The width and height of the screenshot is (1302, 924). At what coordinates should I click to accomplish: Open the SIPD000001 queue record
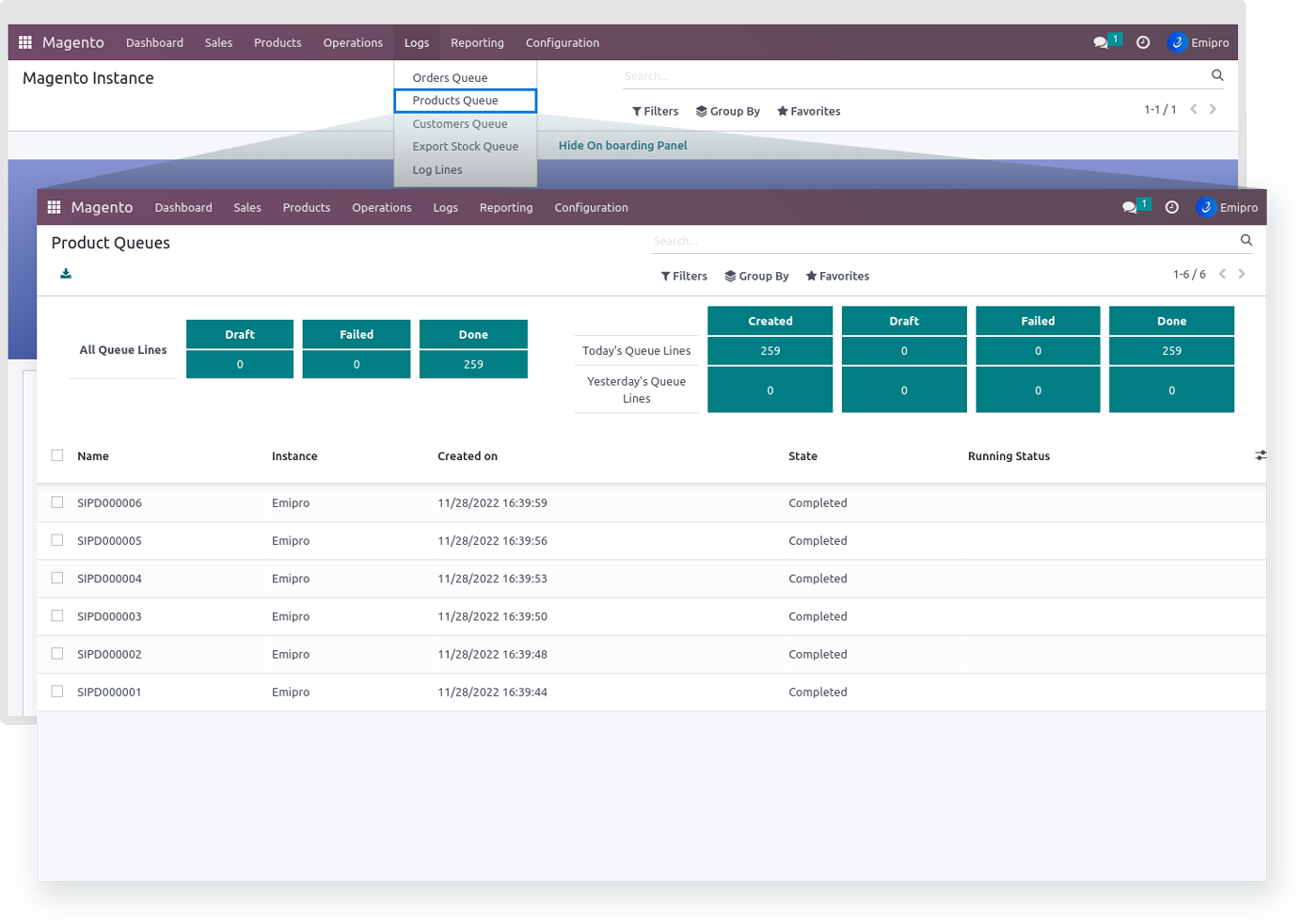point(109,693)
